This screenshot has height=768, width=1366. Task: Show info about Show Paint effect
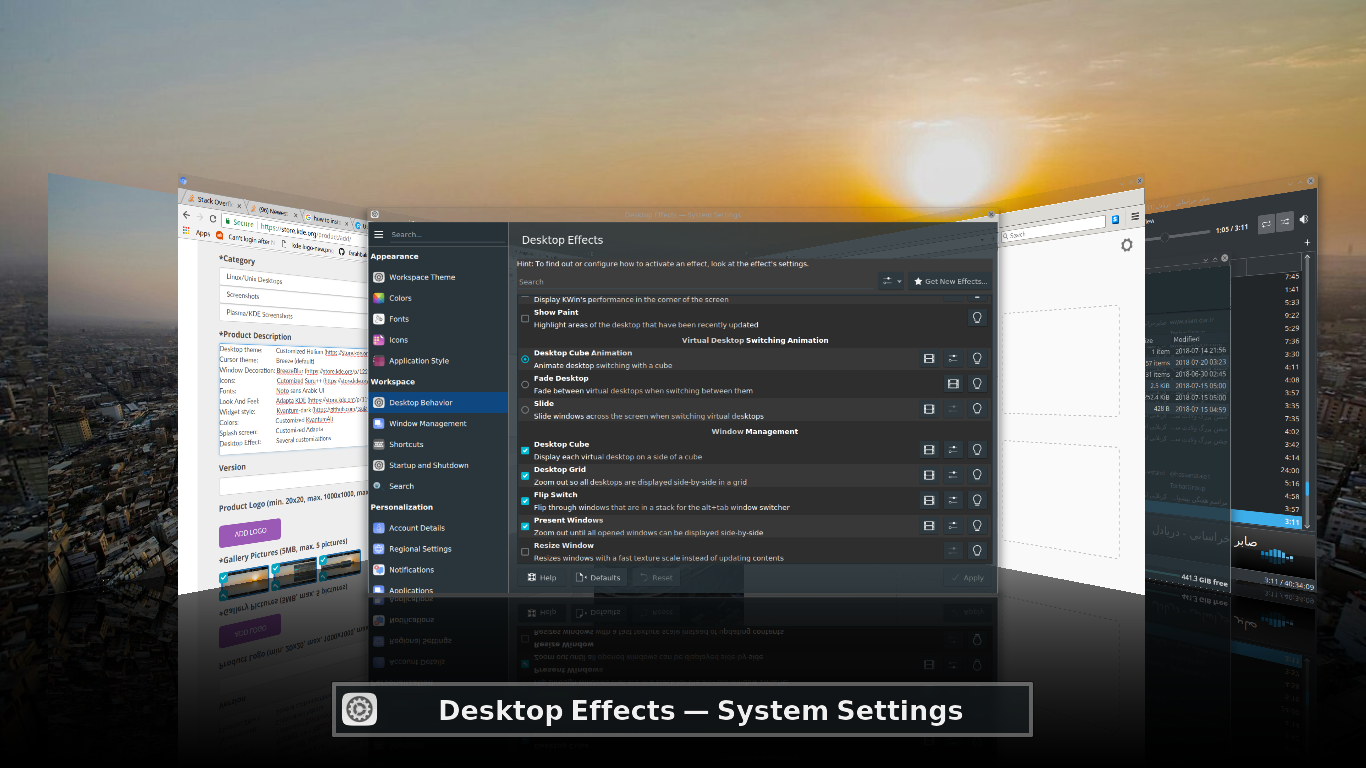click(977, 317)
